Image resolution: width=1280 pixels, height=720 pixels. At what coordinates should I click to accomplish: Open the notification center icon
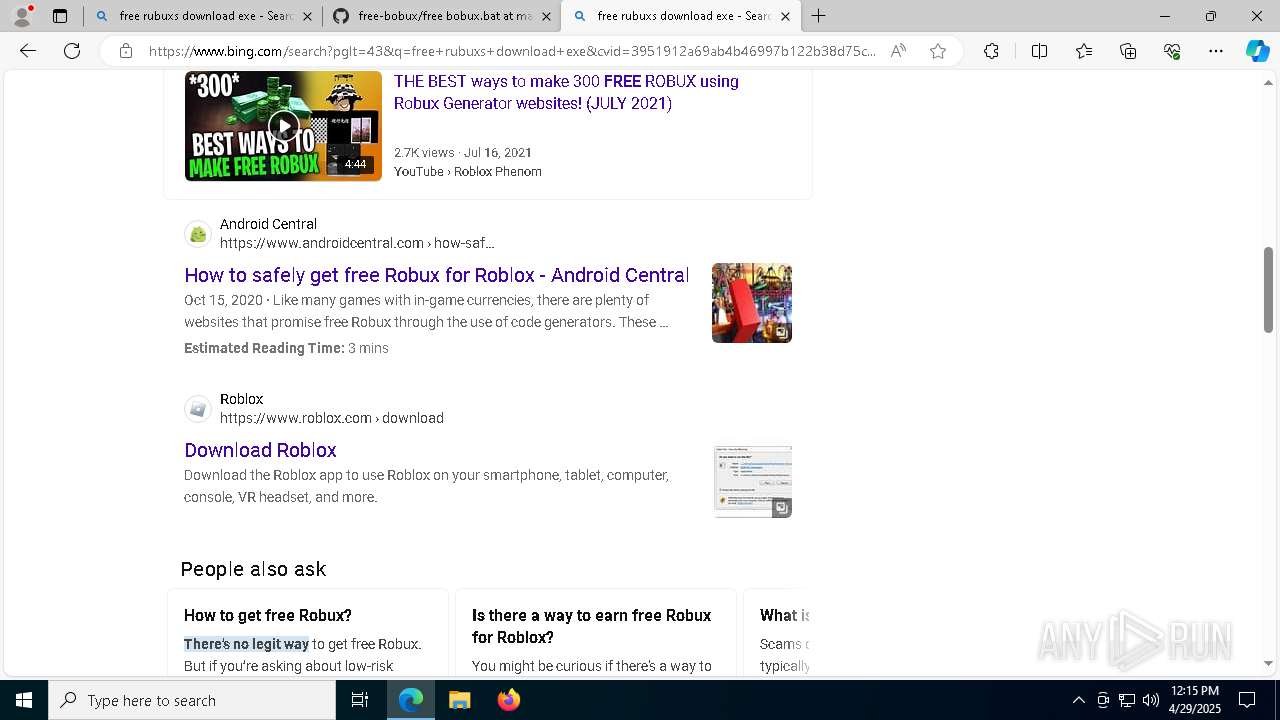click(x=1247, y=700)
